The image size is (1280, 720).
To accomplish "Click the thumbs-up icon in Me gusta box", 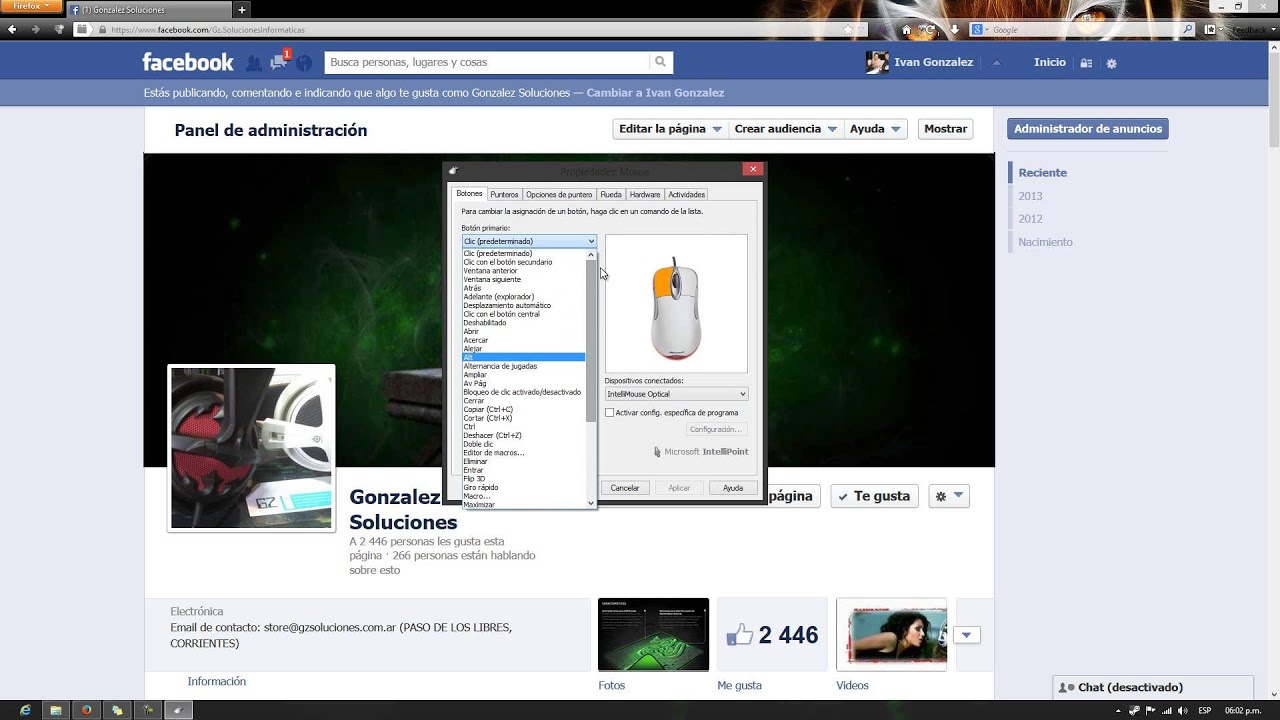I will (x=739, y=635).
